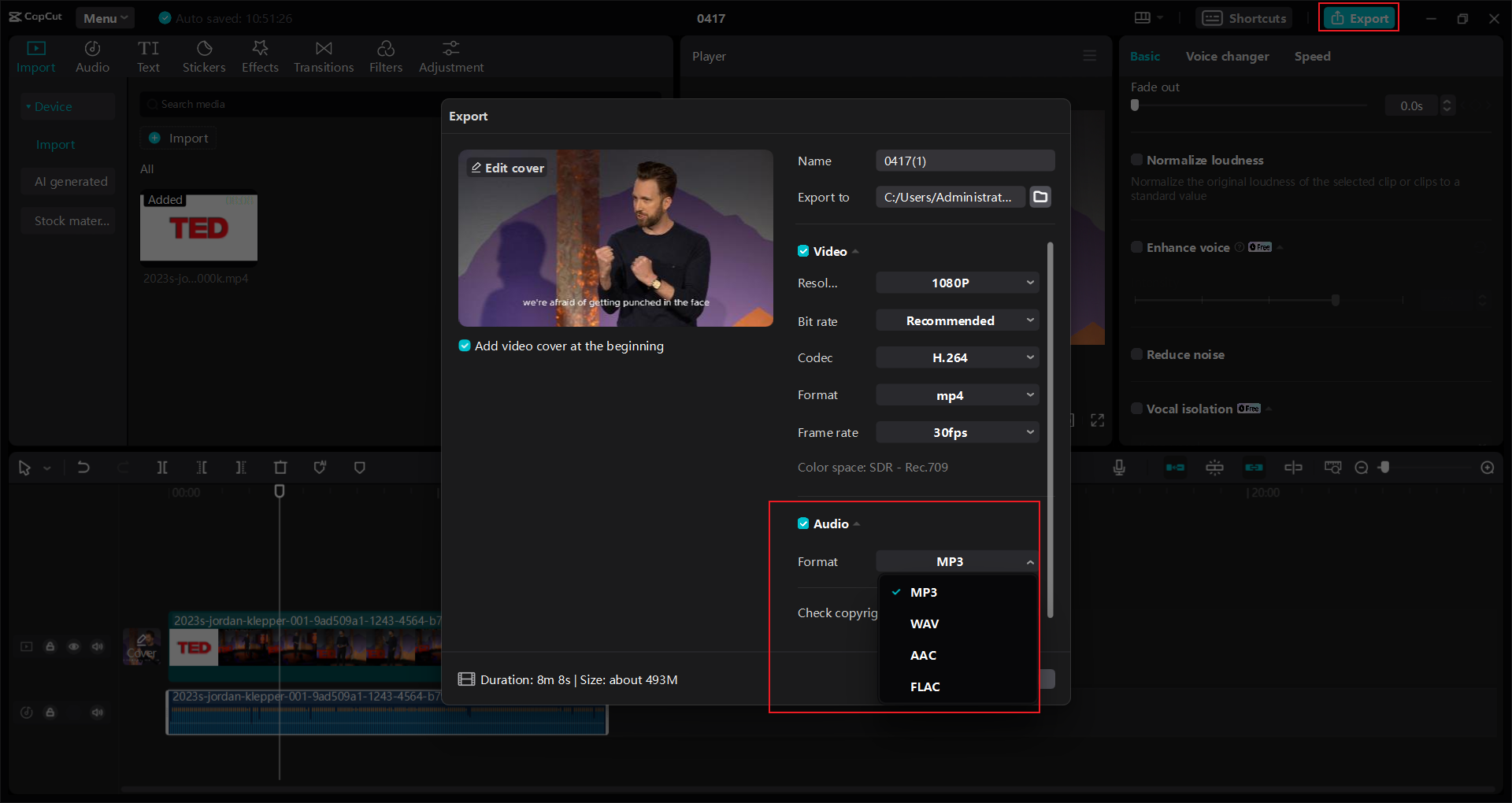Click the record voiceover microphone icon
The height and width of the screenshot is (803, 1512).
(x=1119, y=468)
